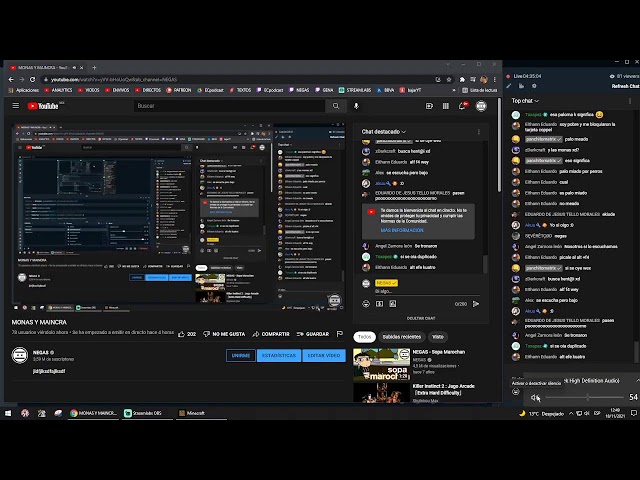
Task: Close the MONAS Y MAINCRA browser tab
Action: click(x=82, y=67)
